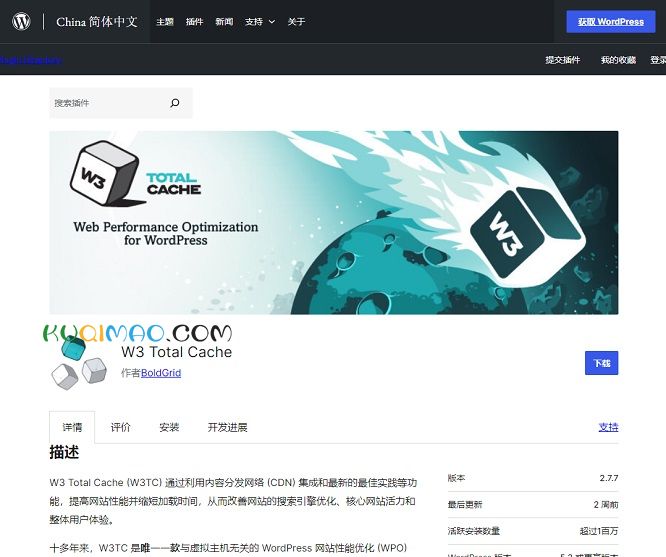The image size is (666, 557).
Task: Open 提交插件 link
Action: click(x=562, y=60)
